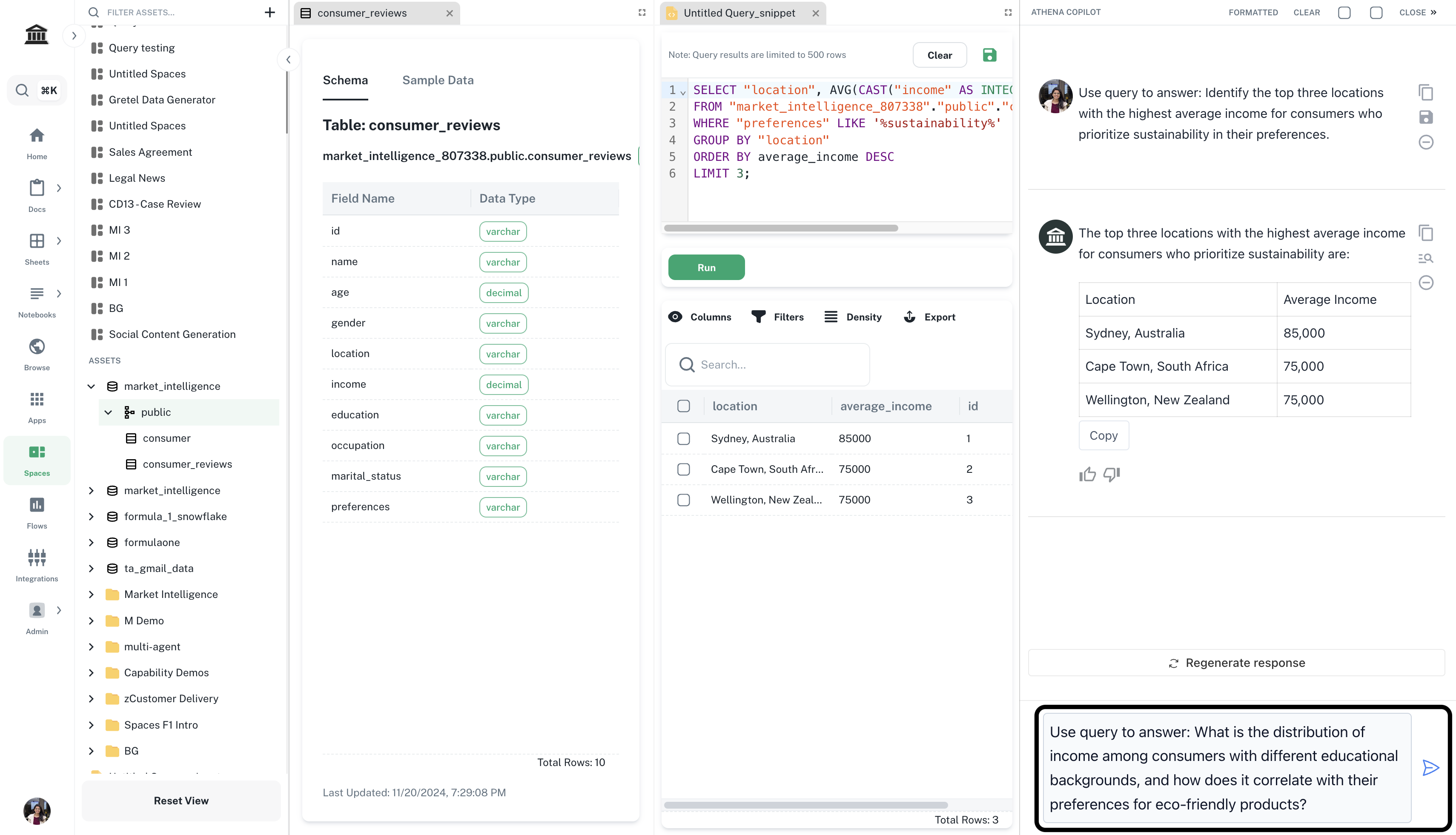Check the Sydney, Australia row checkbox

point(683,439)
